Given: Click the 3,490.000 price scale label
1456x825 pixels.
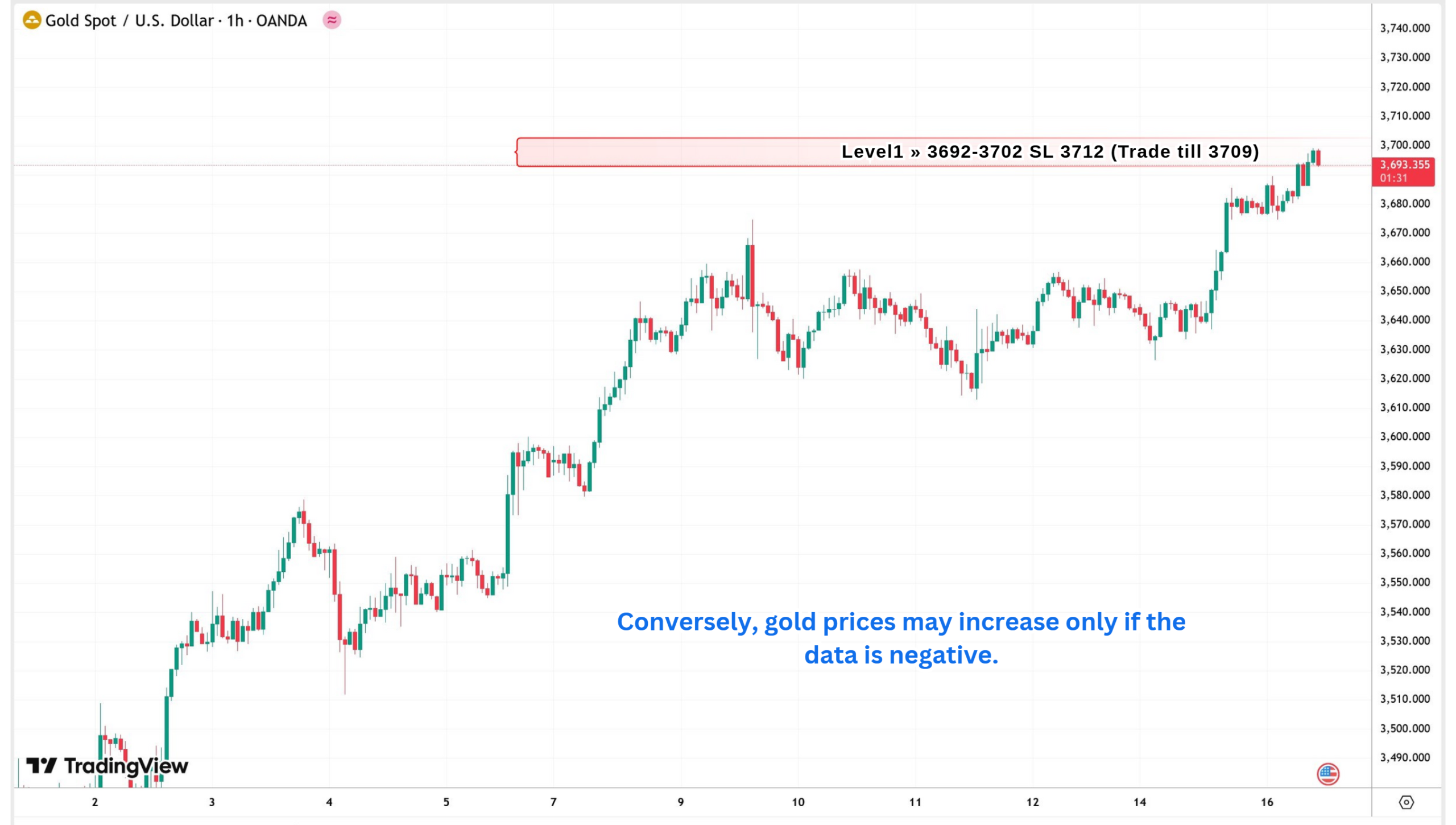Looking at the screenshot, I should click(x=1404, y=757).
